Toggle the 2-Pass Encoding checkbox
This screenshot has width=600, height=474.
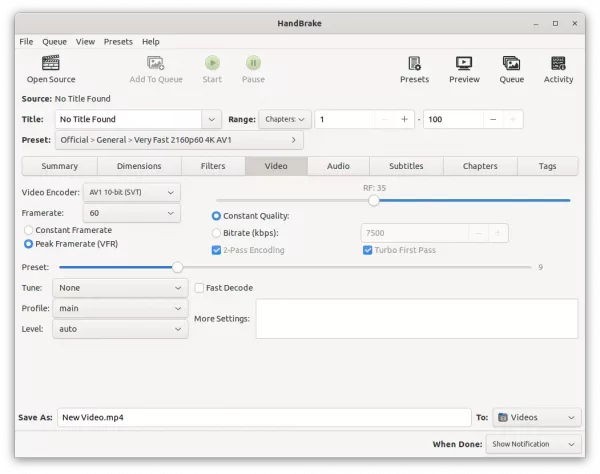click(x=216, y=250)
